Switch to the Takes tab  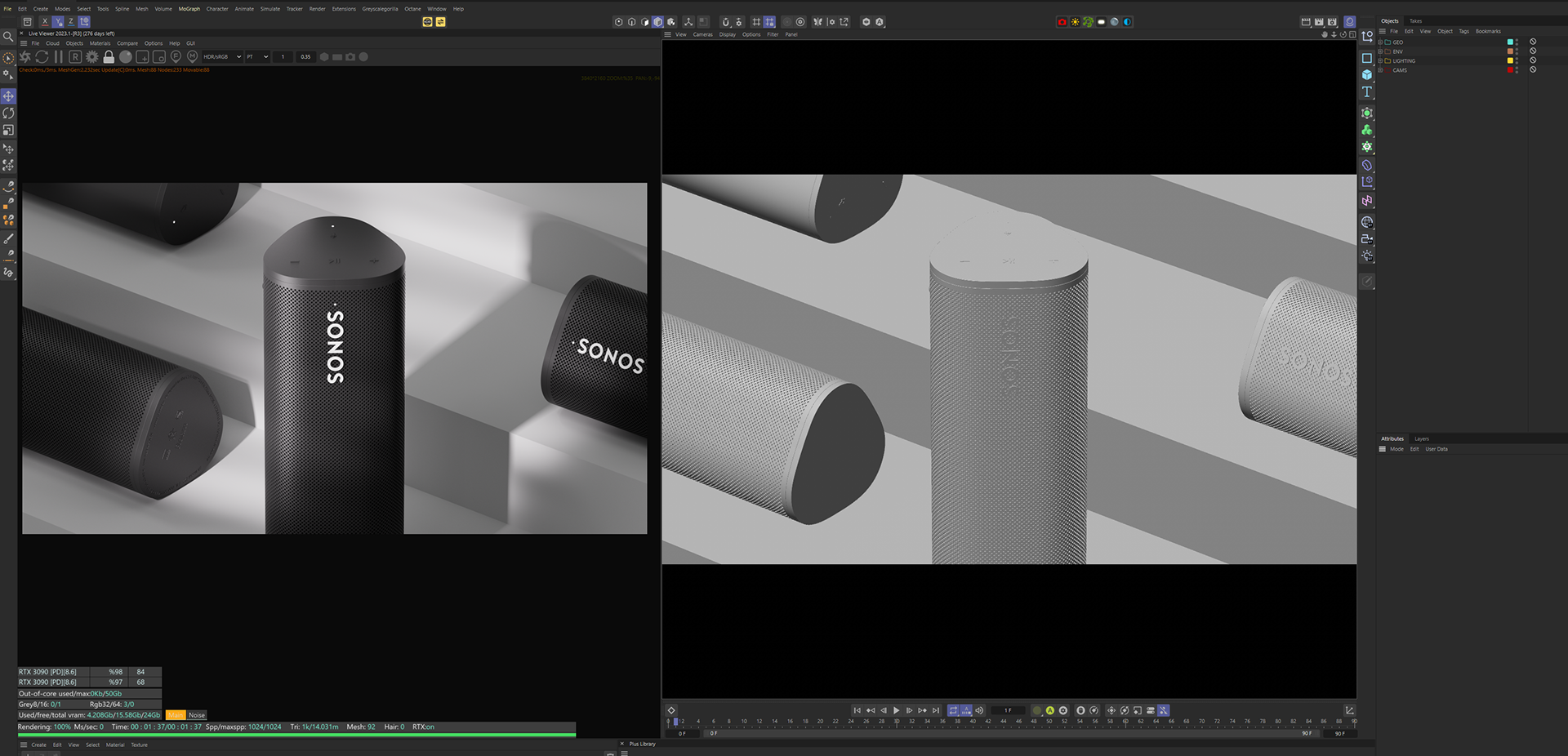[x=1415, y=21]
